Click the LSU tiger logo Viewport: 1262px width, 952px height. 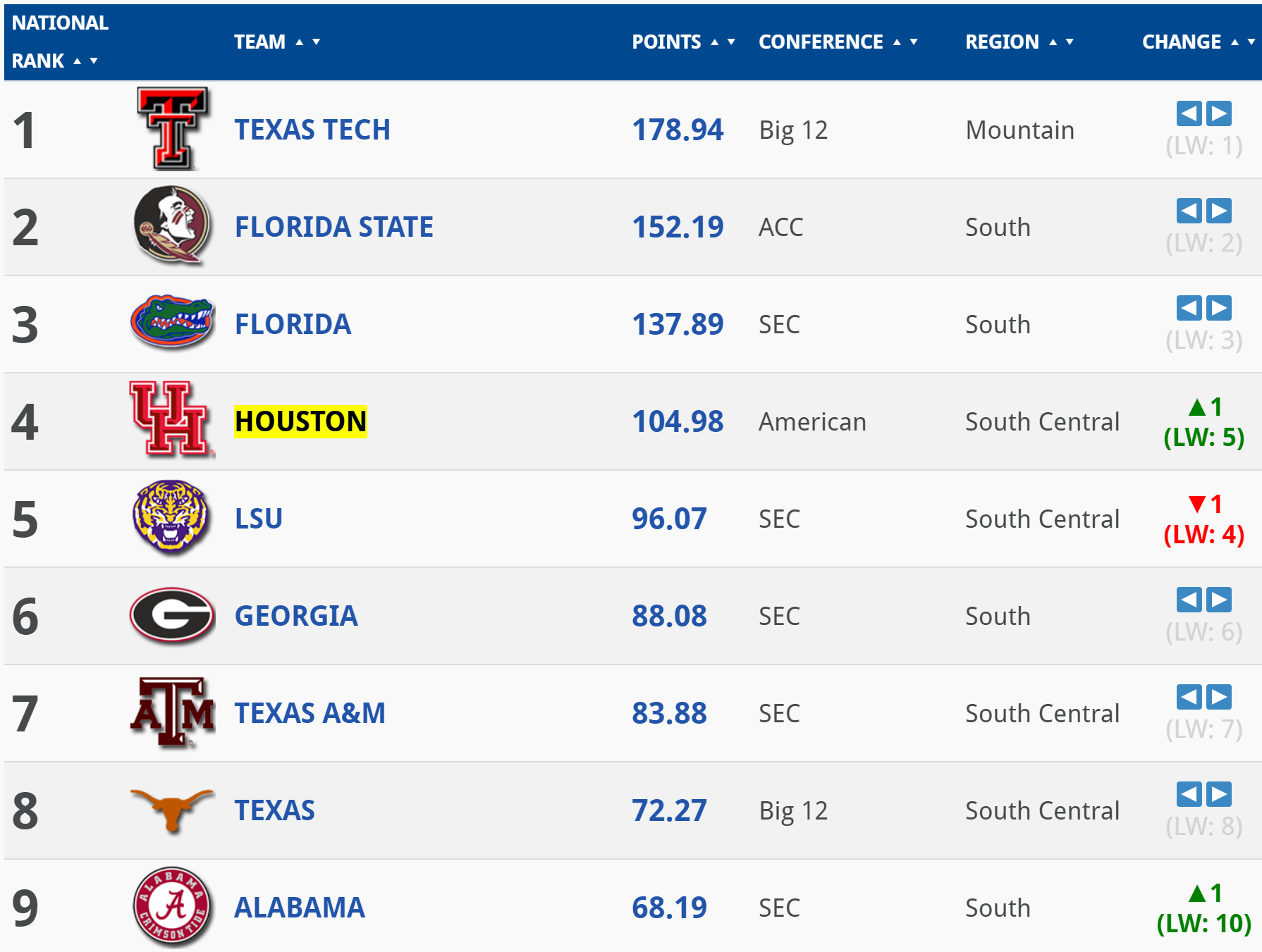pos(171,517)
